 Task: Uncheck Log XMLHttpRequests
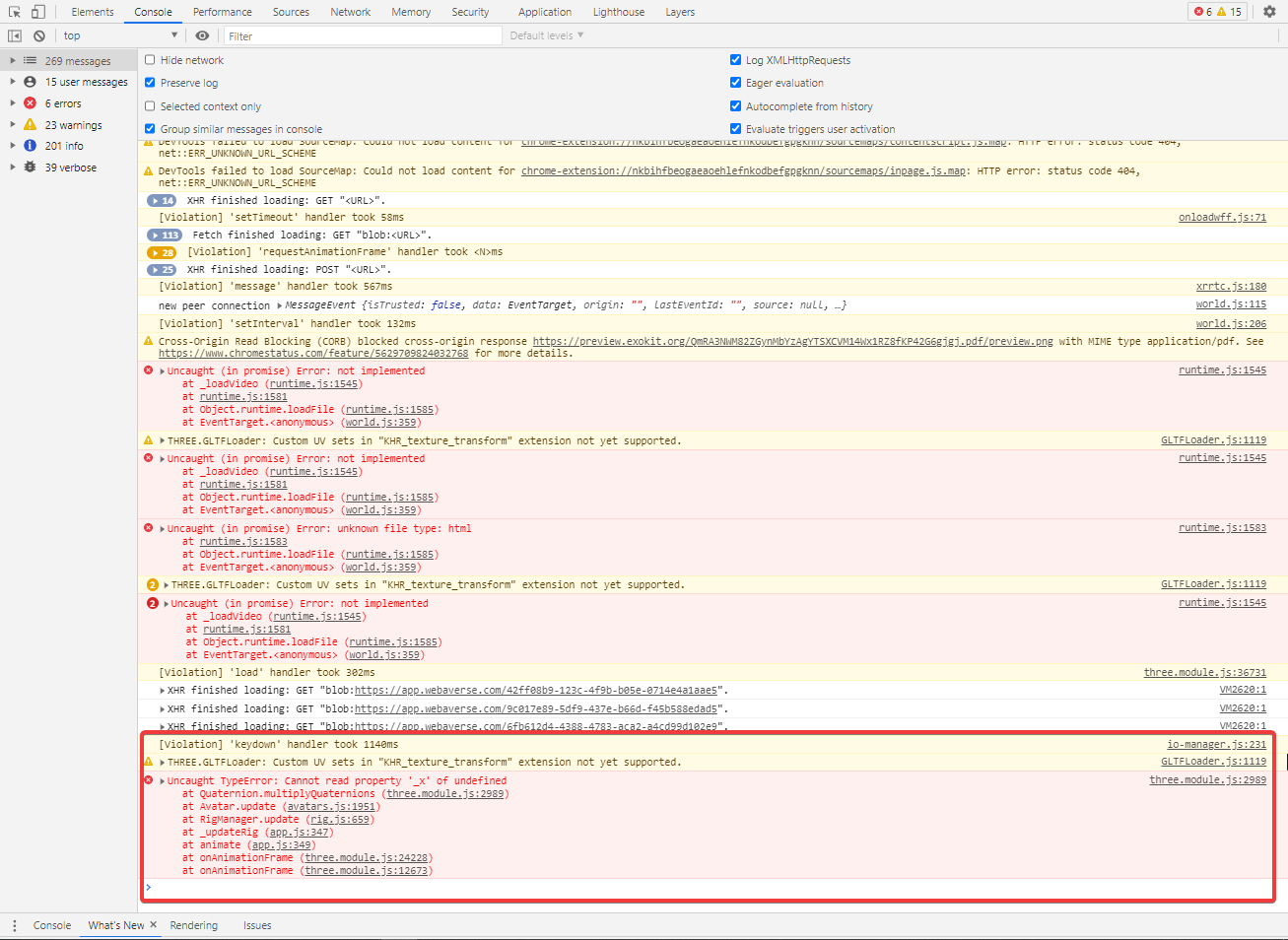[735, 59]
